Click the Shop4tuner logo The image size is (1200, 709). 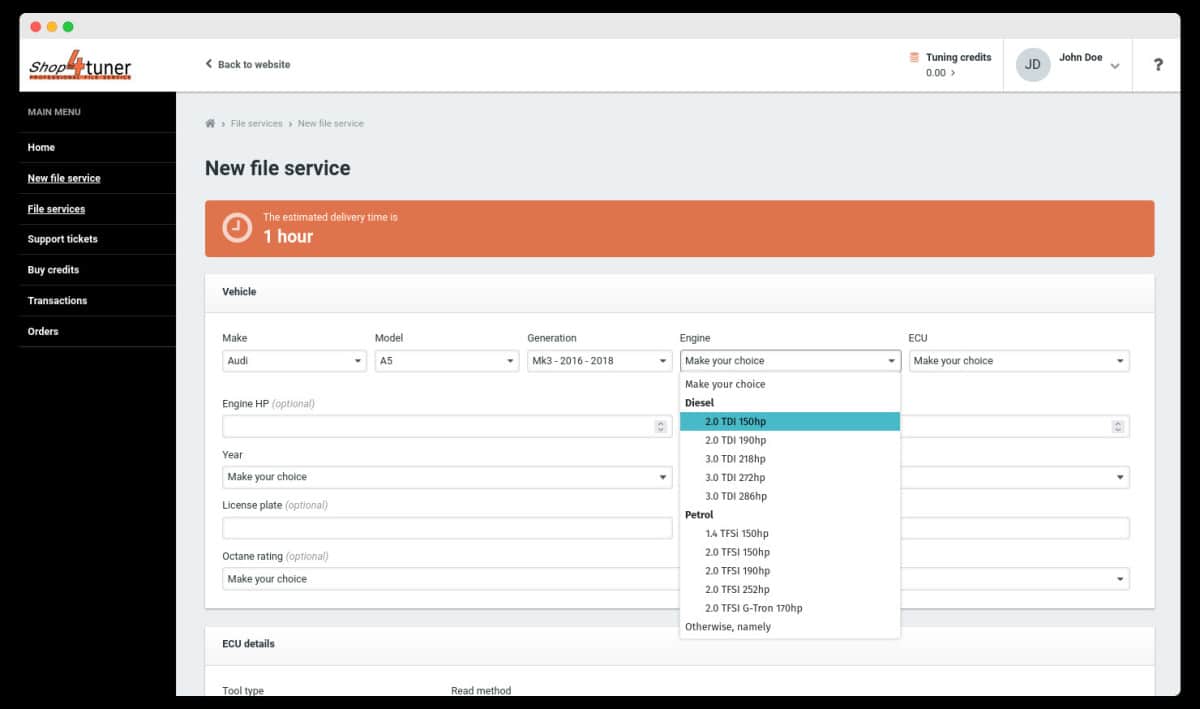[80, 67]
